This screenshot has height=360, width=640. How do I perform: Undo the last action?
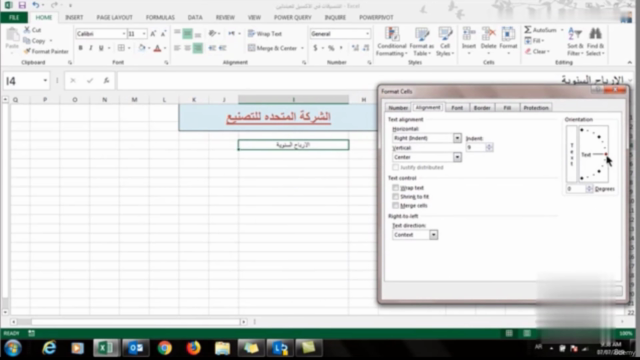click(x=36, y=5)
